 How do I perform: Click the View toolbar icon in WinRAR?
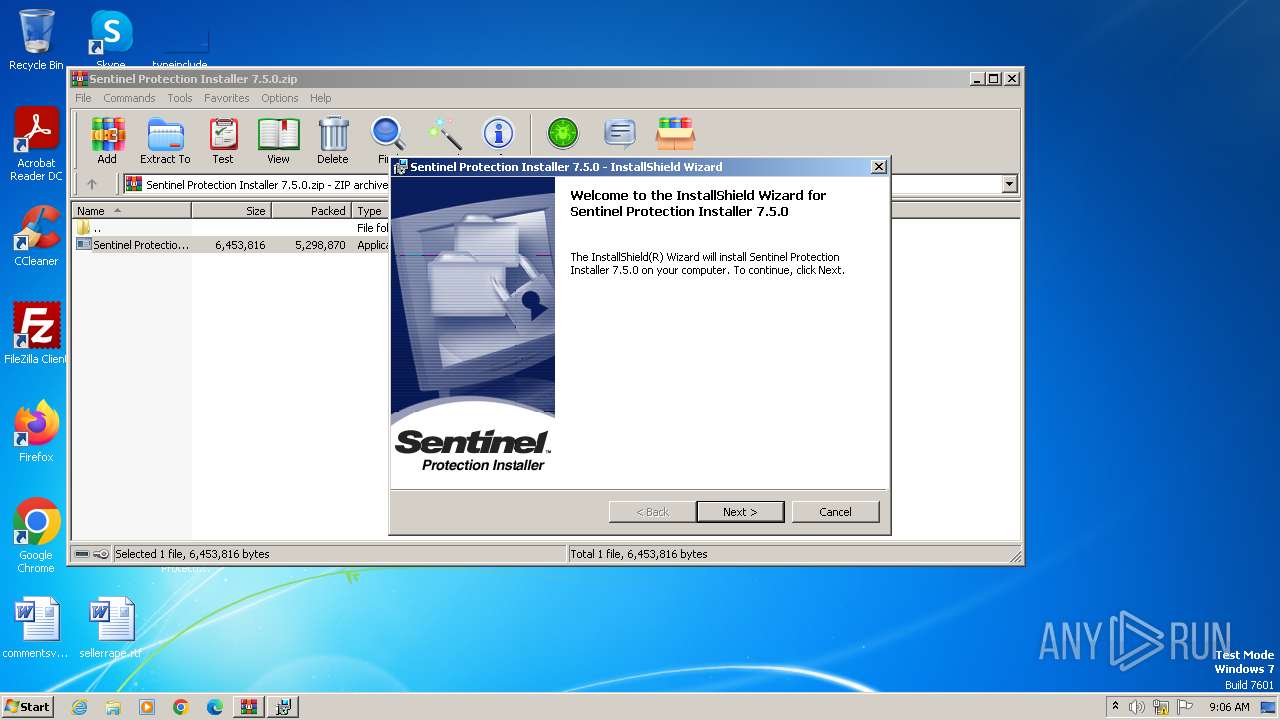pos(278,140)
